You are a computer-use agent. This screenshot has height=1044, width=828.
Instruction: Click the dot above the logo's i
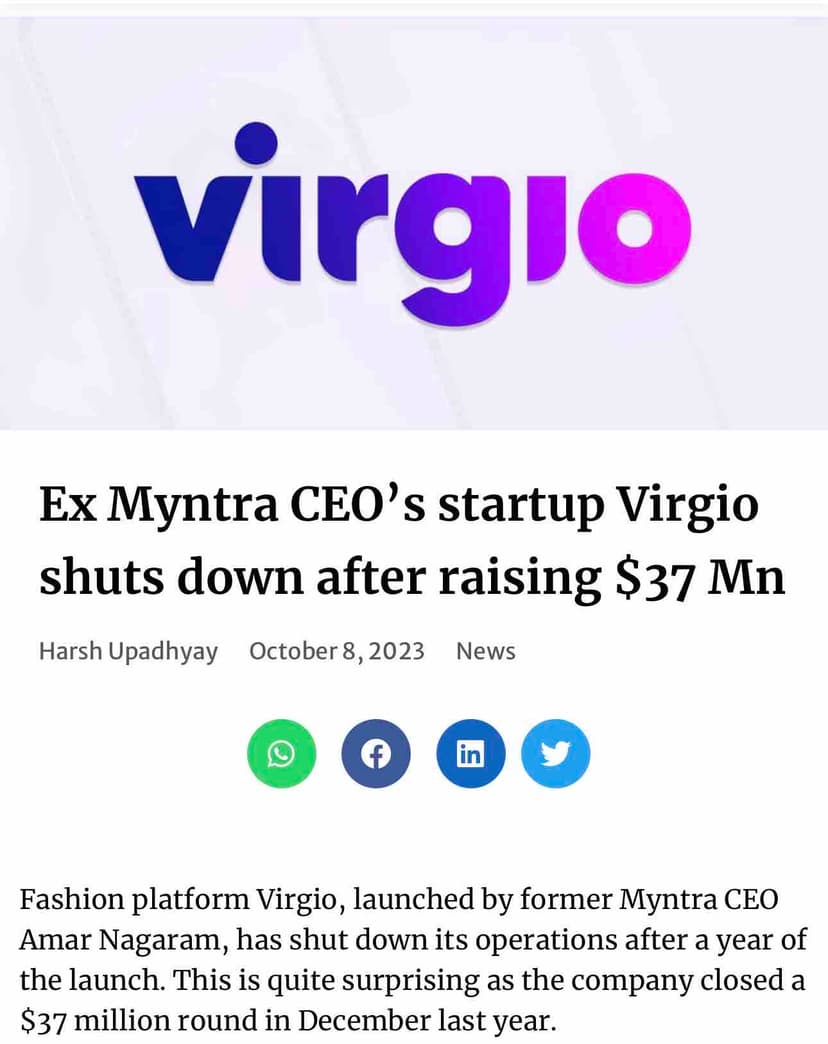pos(258,143)
